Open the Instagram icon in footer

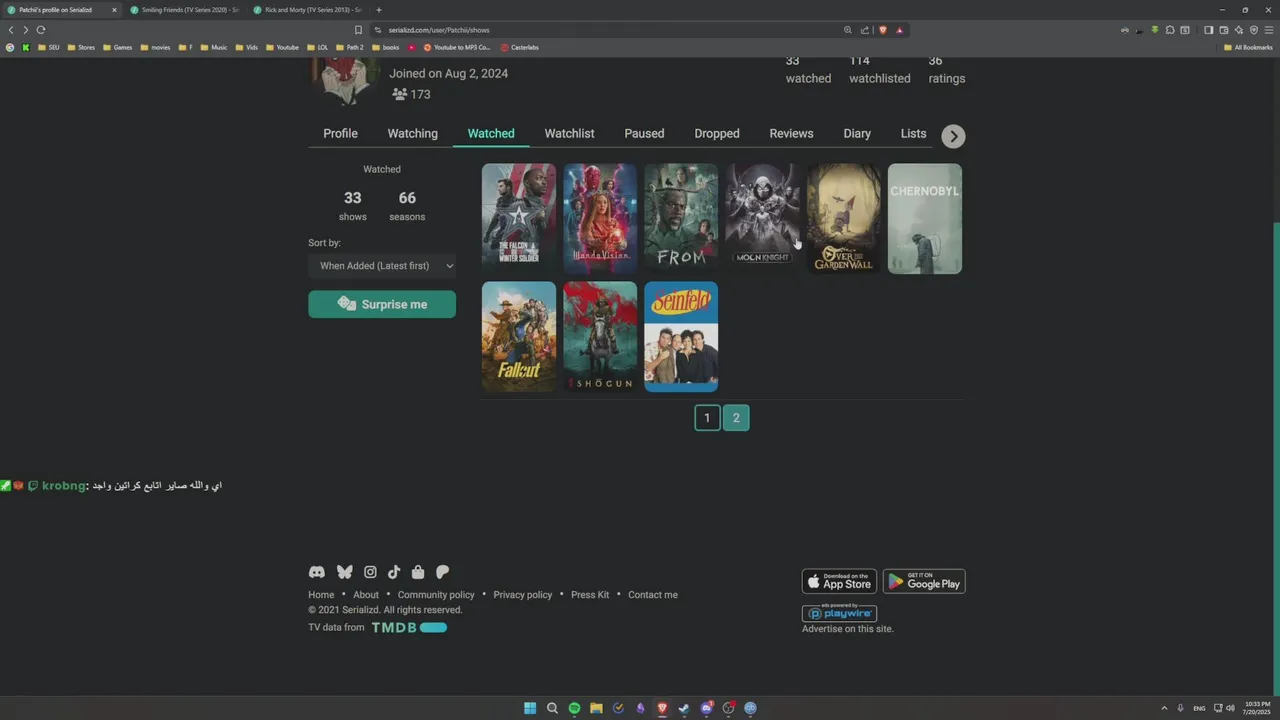[370, 572]
